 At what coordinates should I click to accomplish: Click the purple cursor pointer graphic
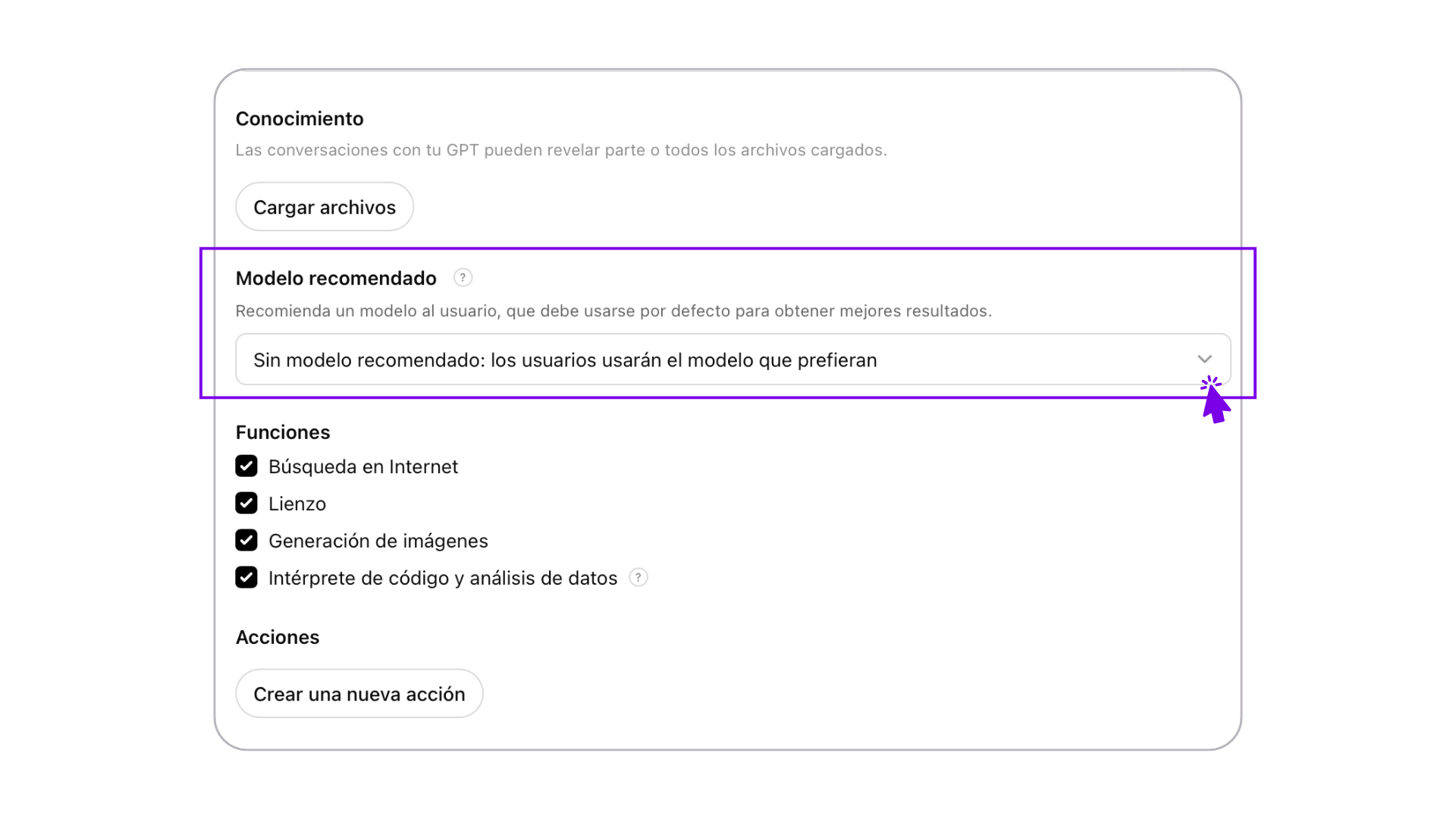(x=1215, y=400)
